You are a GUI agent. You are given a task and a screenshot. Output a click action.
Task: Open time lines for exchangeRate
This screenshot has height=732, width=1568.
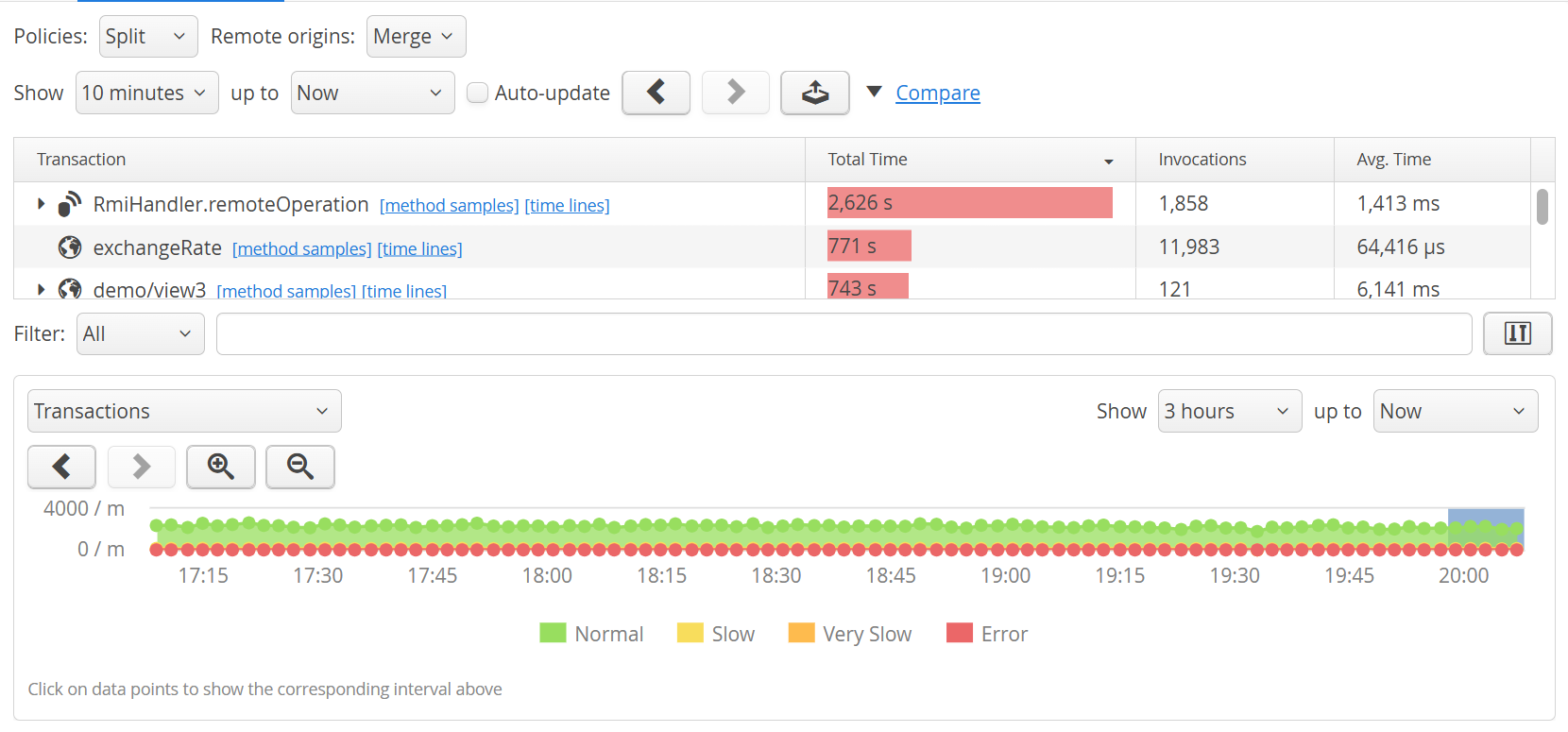click(420, 248)
